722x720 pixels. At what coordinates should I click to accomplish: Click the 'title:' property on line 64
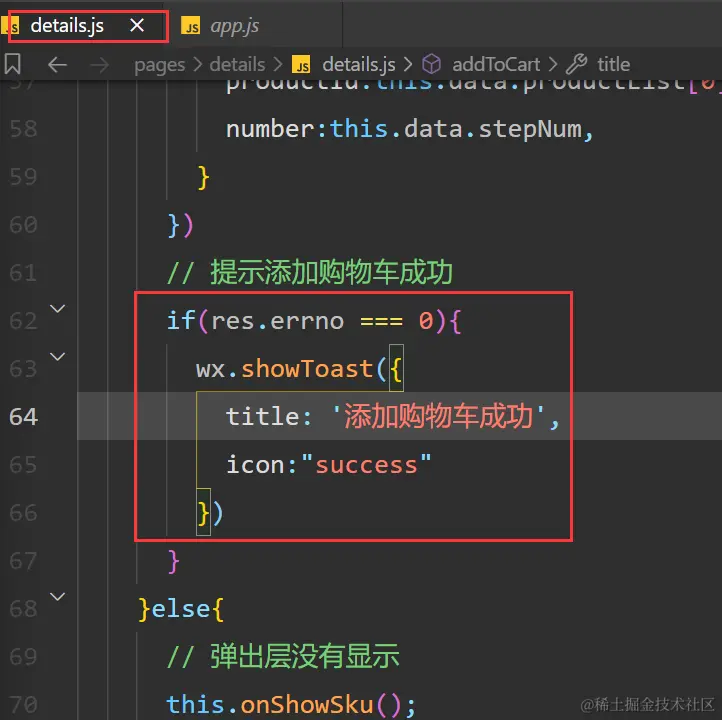(x=268, y=417)
